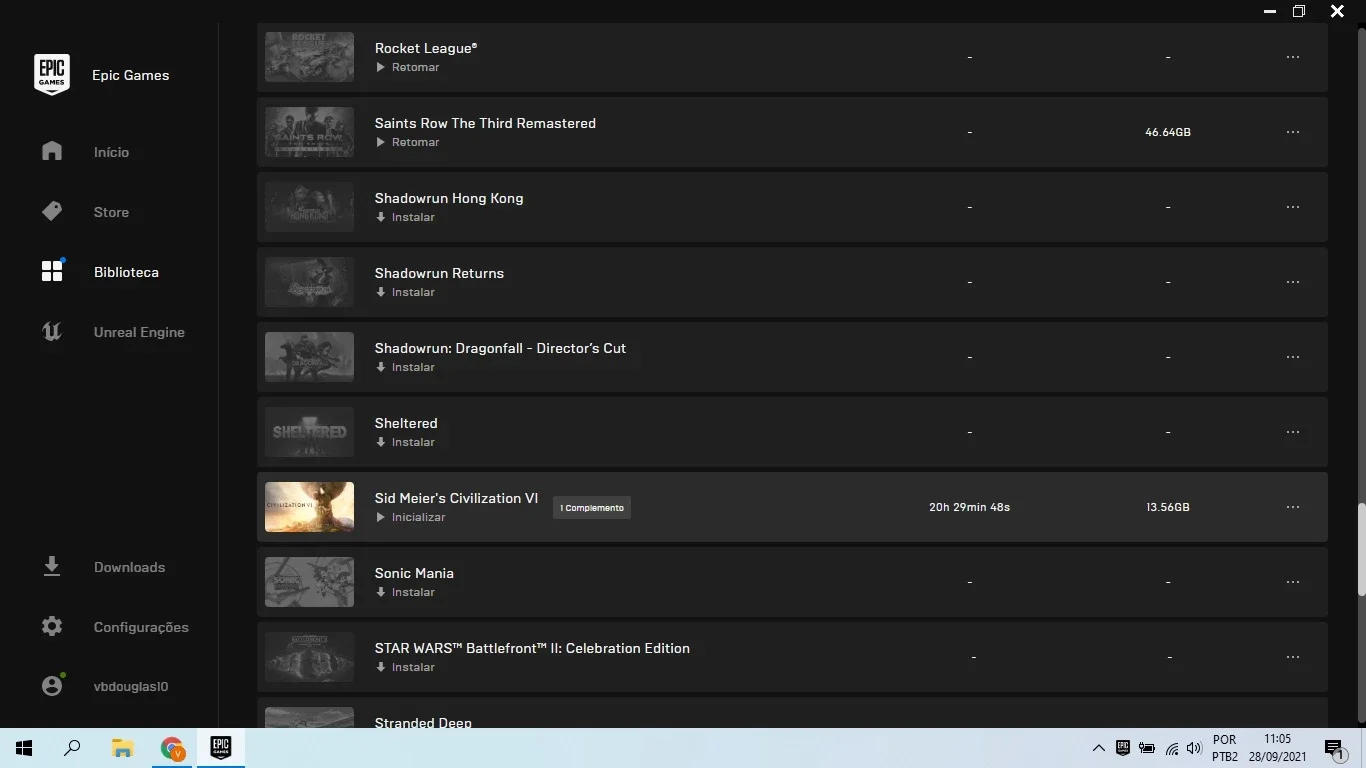Go to the Início menu item

point(111,152)
